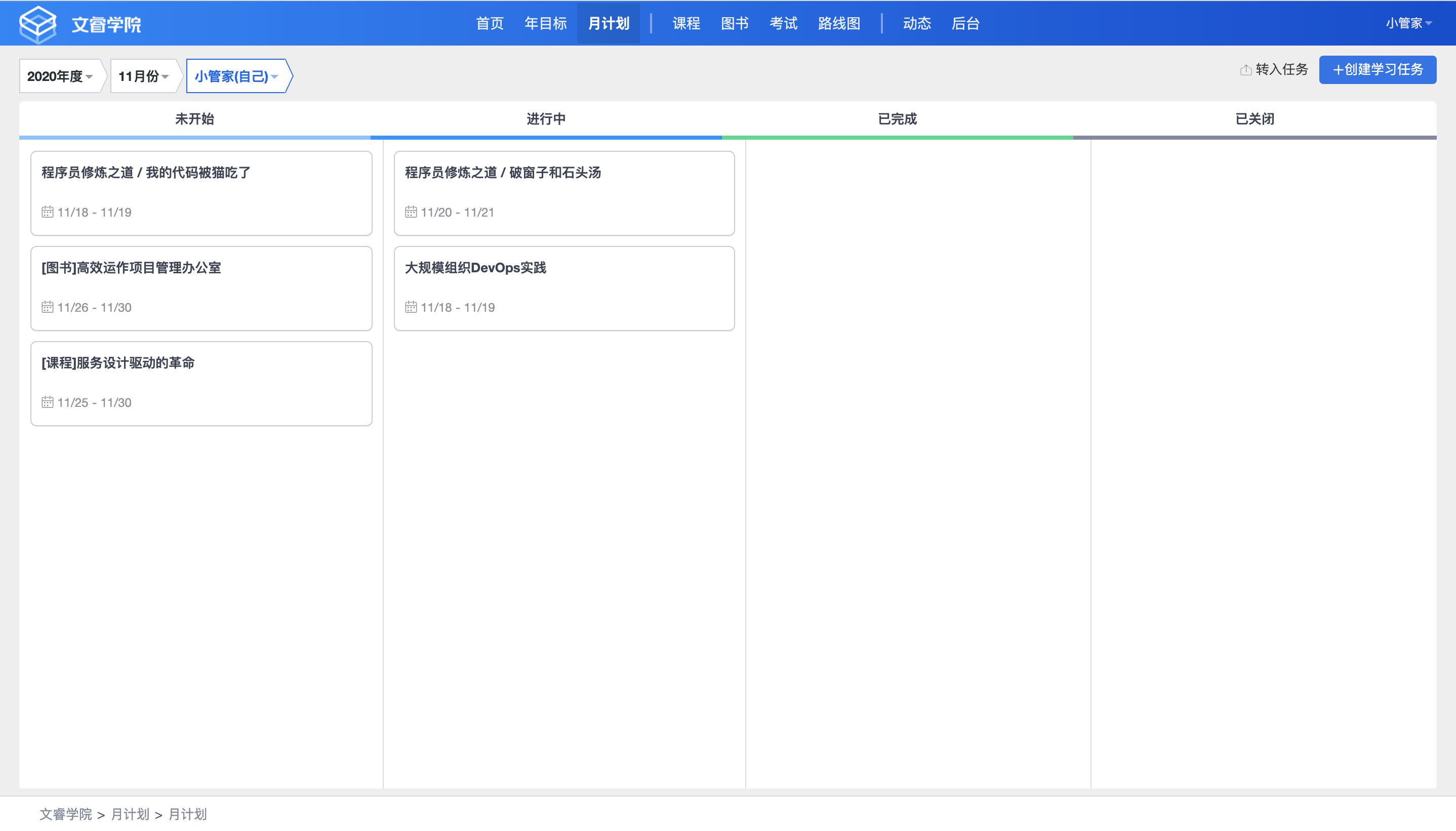This screenshot has width=1456, height=831.
Task: Click the 转入任务 import icon
Action: (1245, 70)
